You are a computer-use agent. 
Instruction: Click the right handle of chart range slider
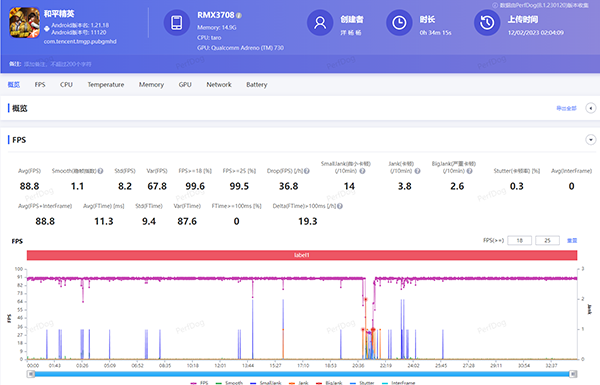pos(573,374)
